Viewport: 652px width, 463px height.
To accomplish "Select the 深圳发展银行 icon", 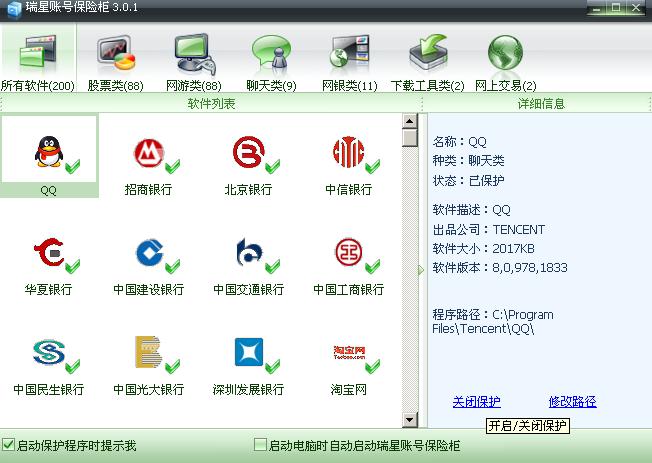I will pos(249,352).
